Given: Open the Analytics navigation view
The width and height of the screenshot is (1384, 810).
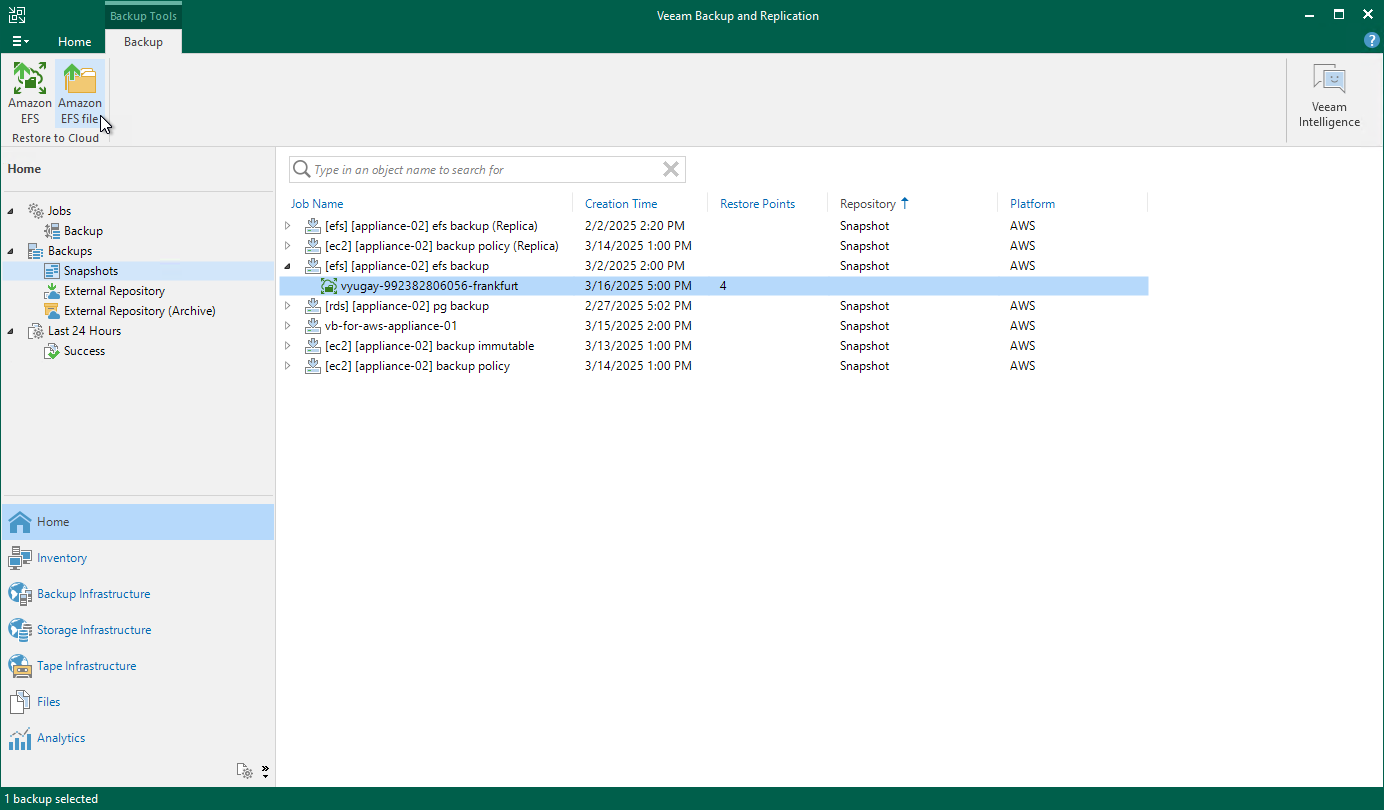Looking at the screenshot, I should 138,738.
